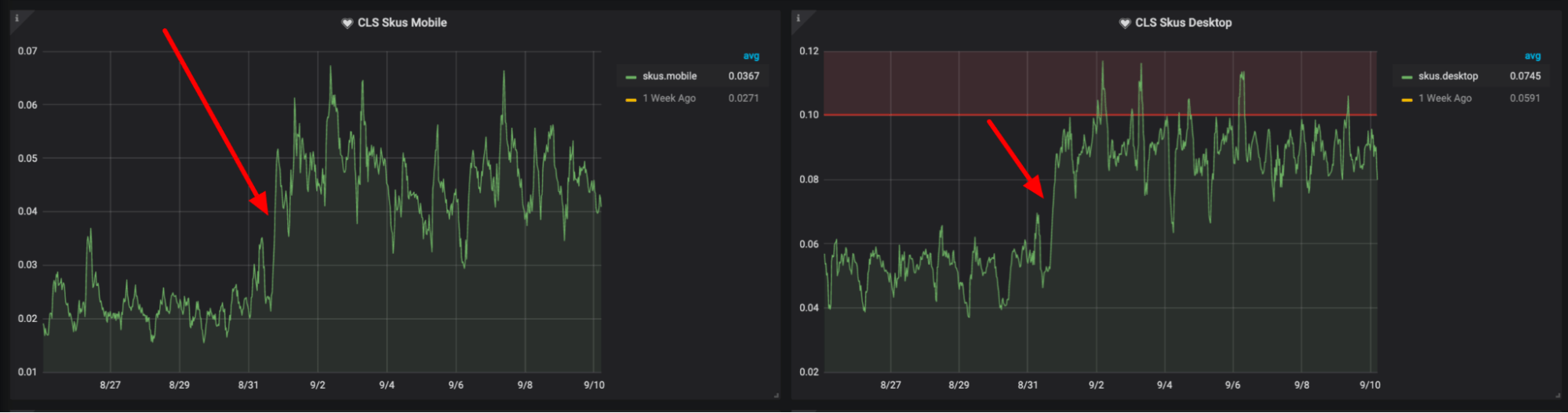Click the 0.0745 avg value for skus.desktop

[x=1525, y=76]
